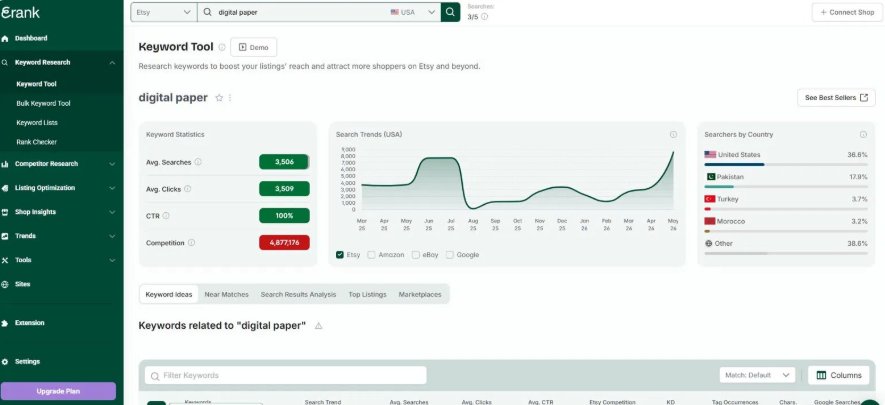Click info icon next to Competition

[191, 243]
